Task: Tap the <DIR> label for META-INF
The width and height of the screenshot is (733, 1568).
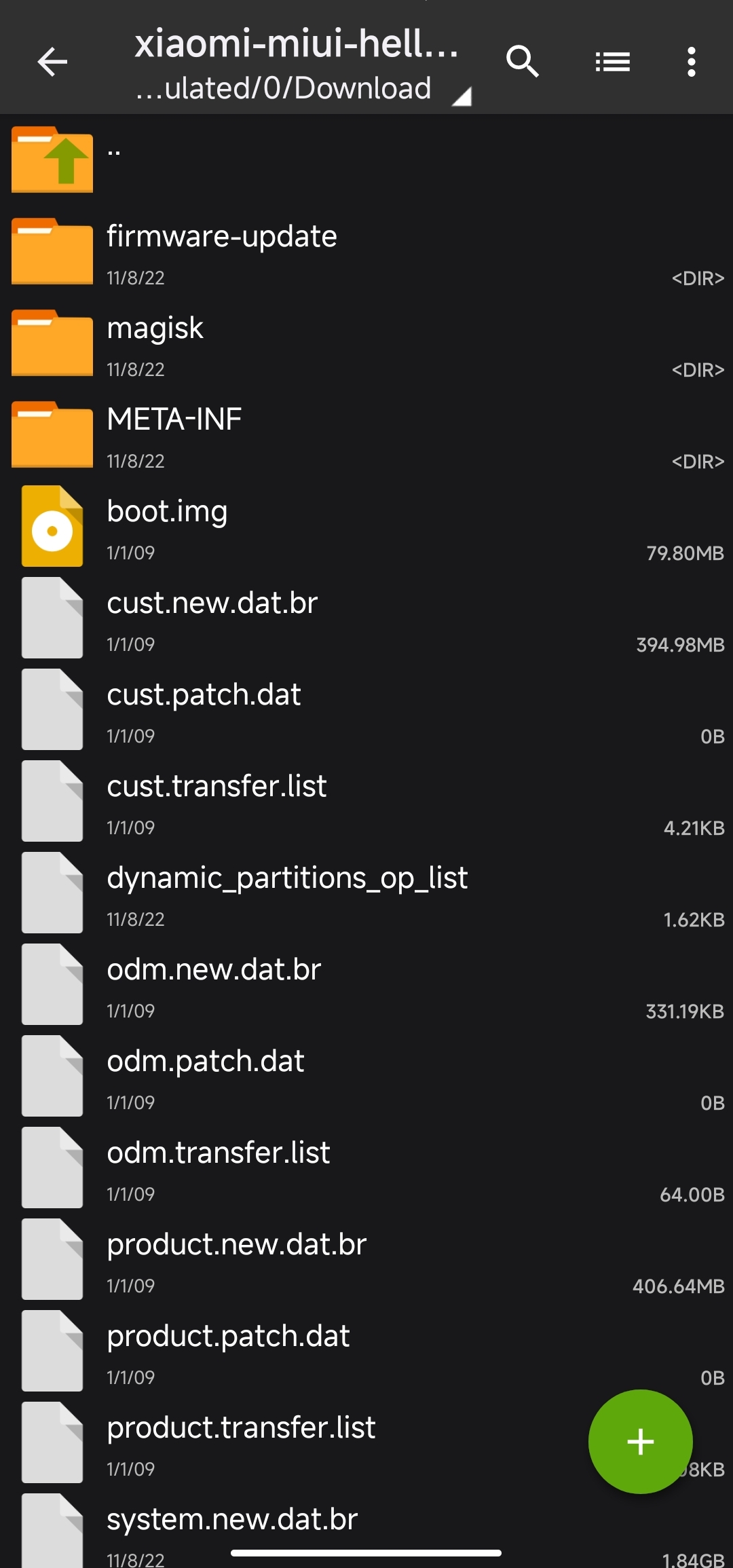Action: 698,462
